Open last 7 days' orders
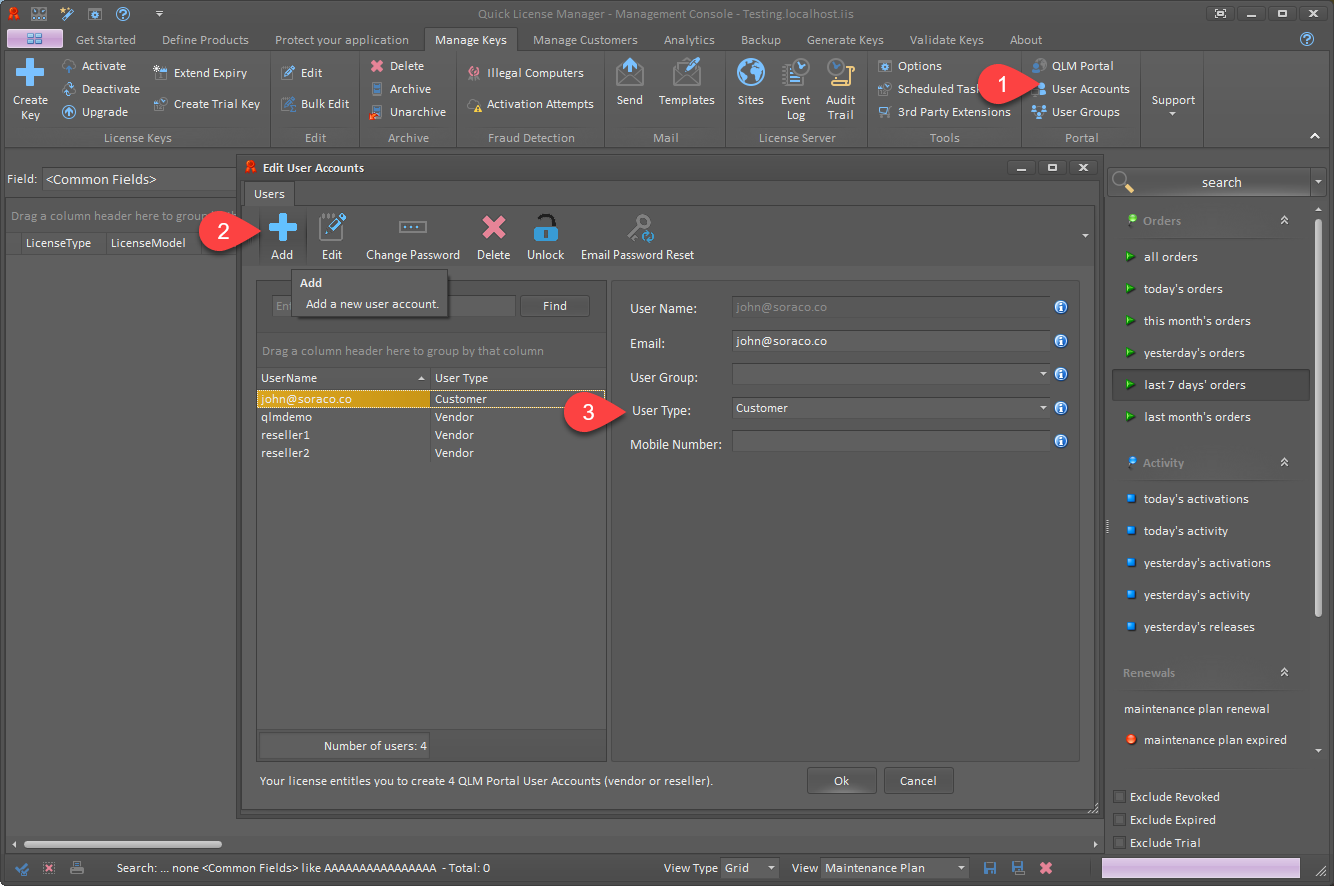 click(x=1211, y=385)
